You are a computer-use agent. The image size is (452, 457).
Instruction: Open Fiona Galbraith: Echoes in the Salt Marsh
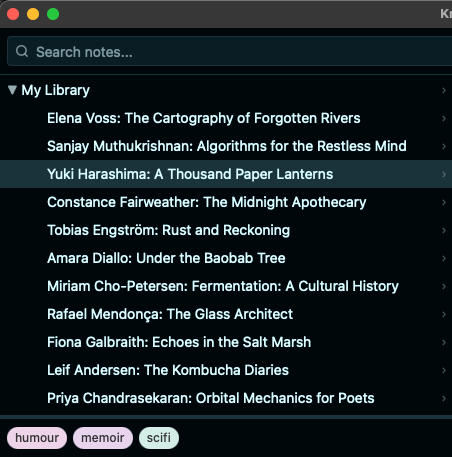pyautogui.click(x=226, y=342)
